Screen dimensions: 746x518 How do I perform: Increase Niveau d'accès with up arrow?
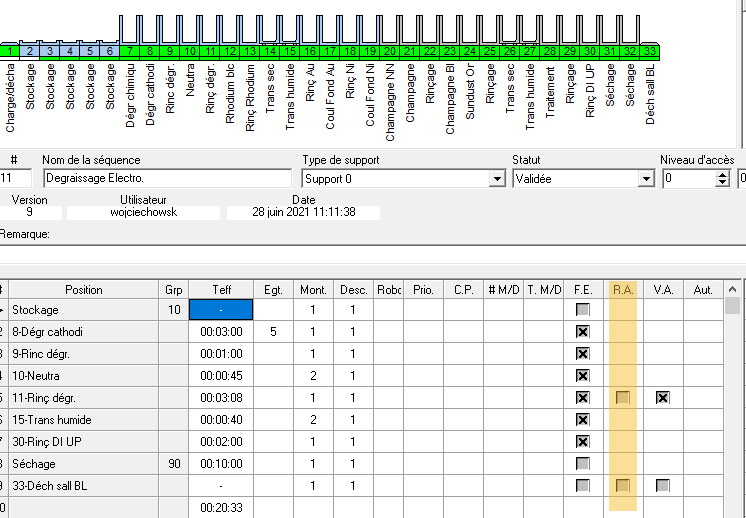[723, 174]
